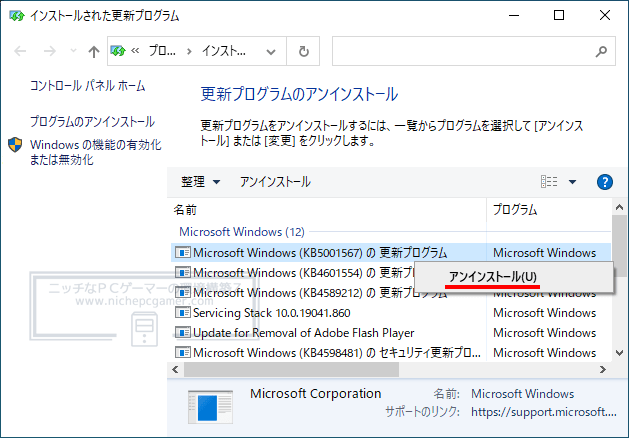Minimize the installed updates window
The width and height of the screenshot is (629, 438).
[514, 16]
